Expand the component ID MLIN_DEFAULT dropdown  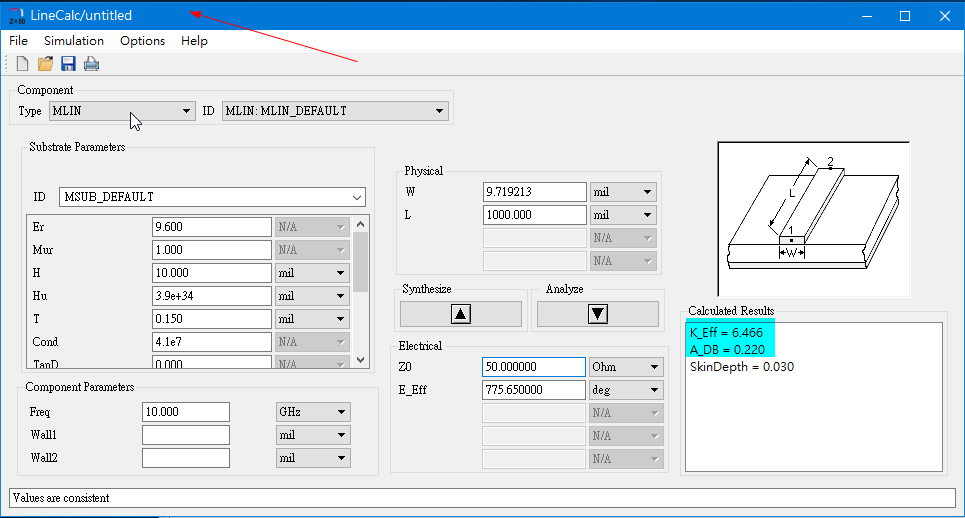click(x=335, y=111)
